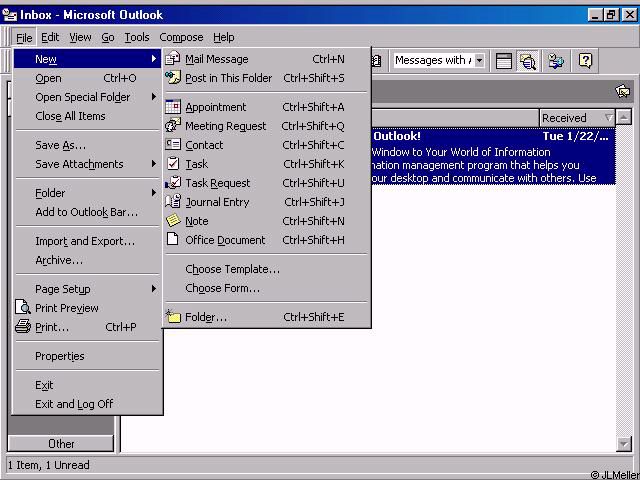Viewport: 640px width, 480px height.
Task: Choose Import and Export
Action: coord(87,241)
